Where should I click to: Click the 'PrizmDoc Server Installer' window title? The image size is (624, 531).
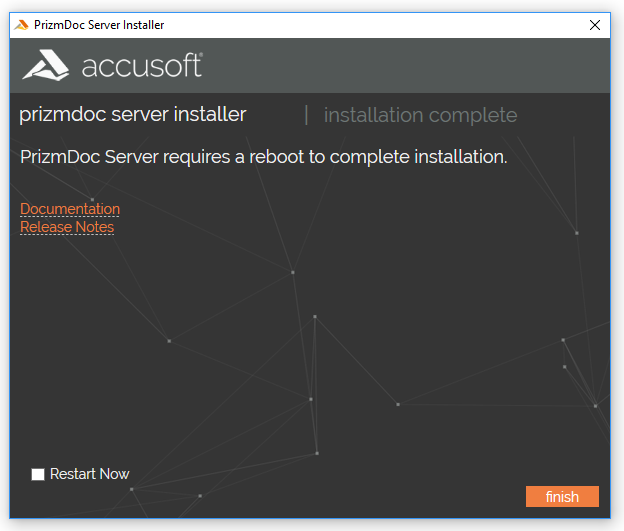pyautogui.click(x=99, y=25)
